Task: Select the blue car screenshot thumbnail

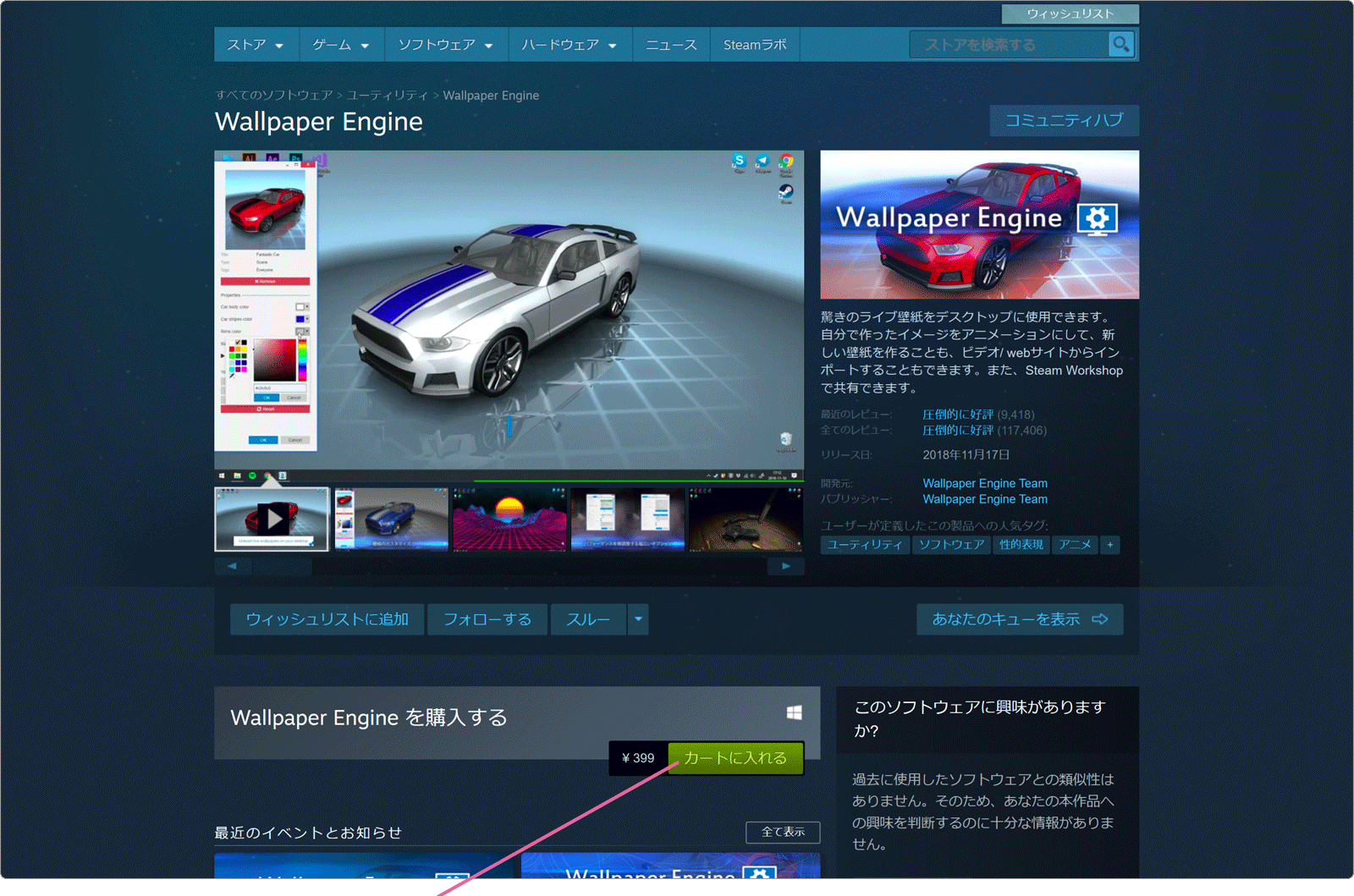Action: [x=391, y=519]
